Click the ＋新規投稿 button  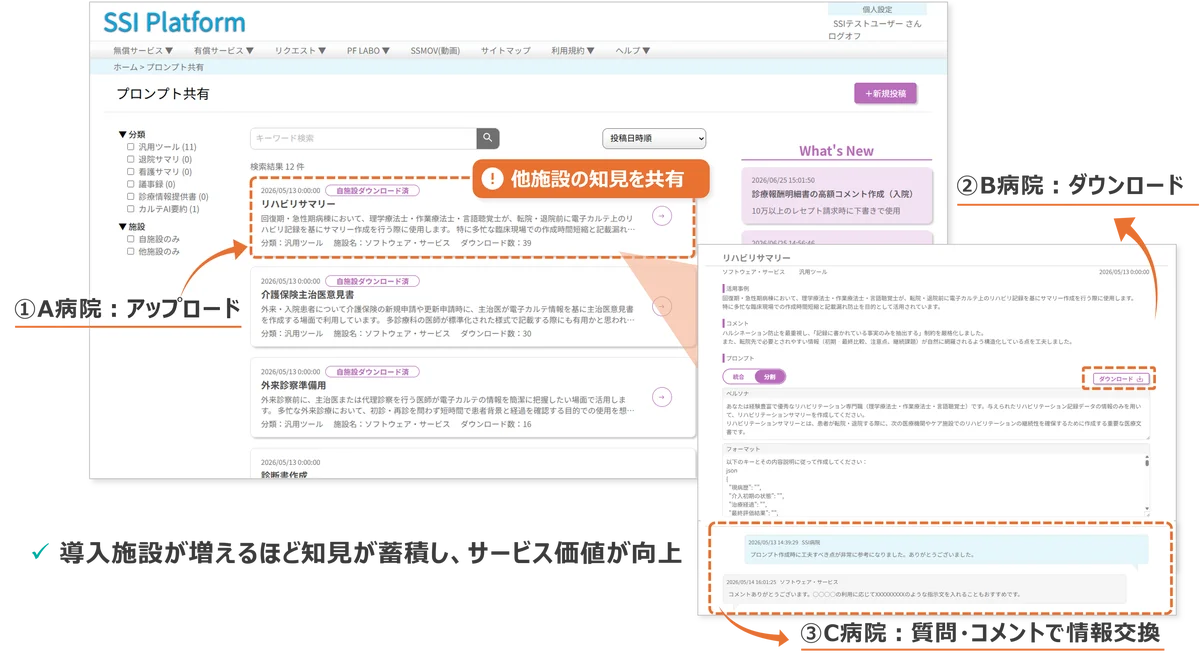click(x=885, y=93)
